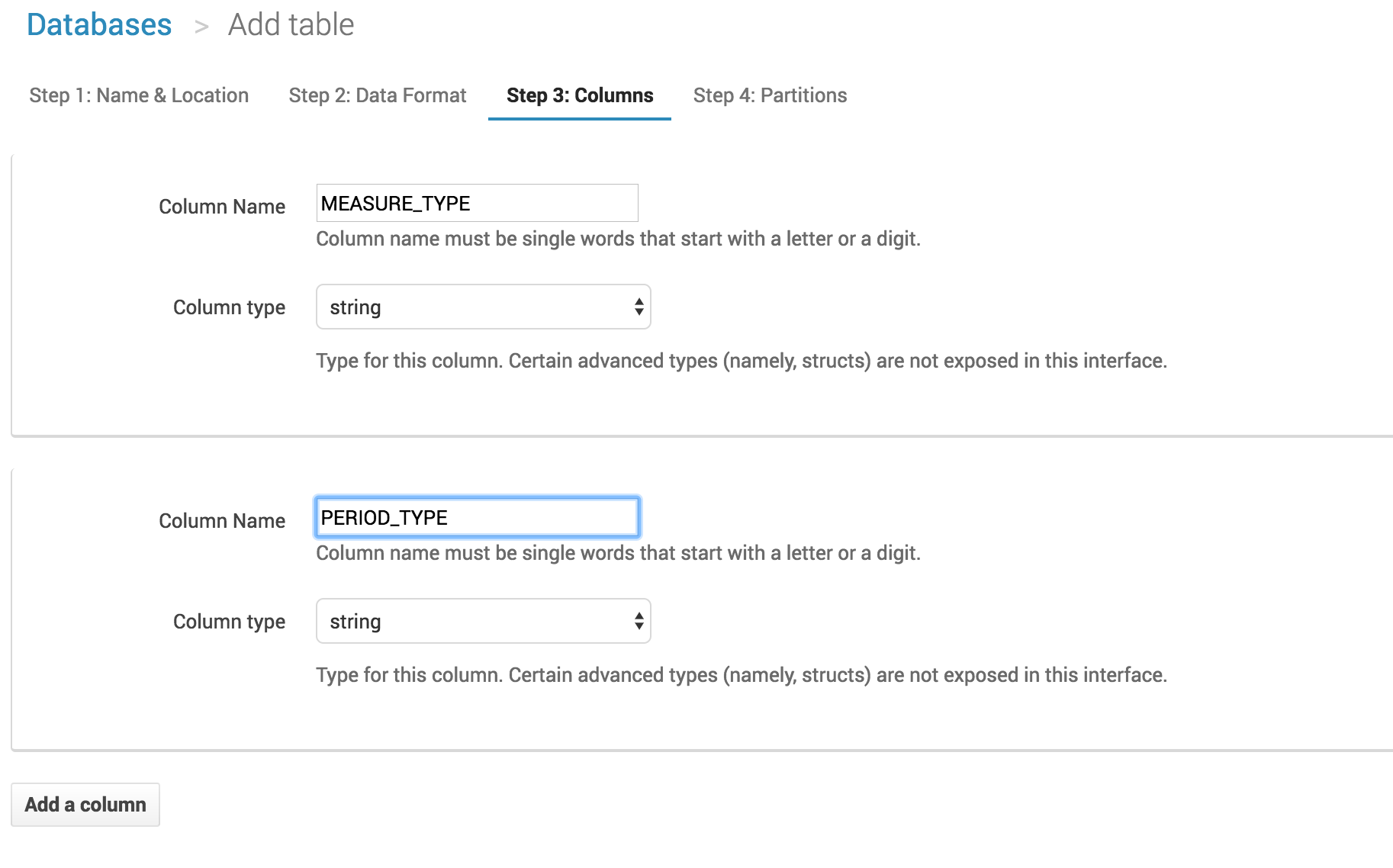Open the Step 2: Data Format tab
This screenshot has height=868, width=1393.
click(377, 95)
